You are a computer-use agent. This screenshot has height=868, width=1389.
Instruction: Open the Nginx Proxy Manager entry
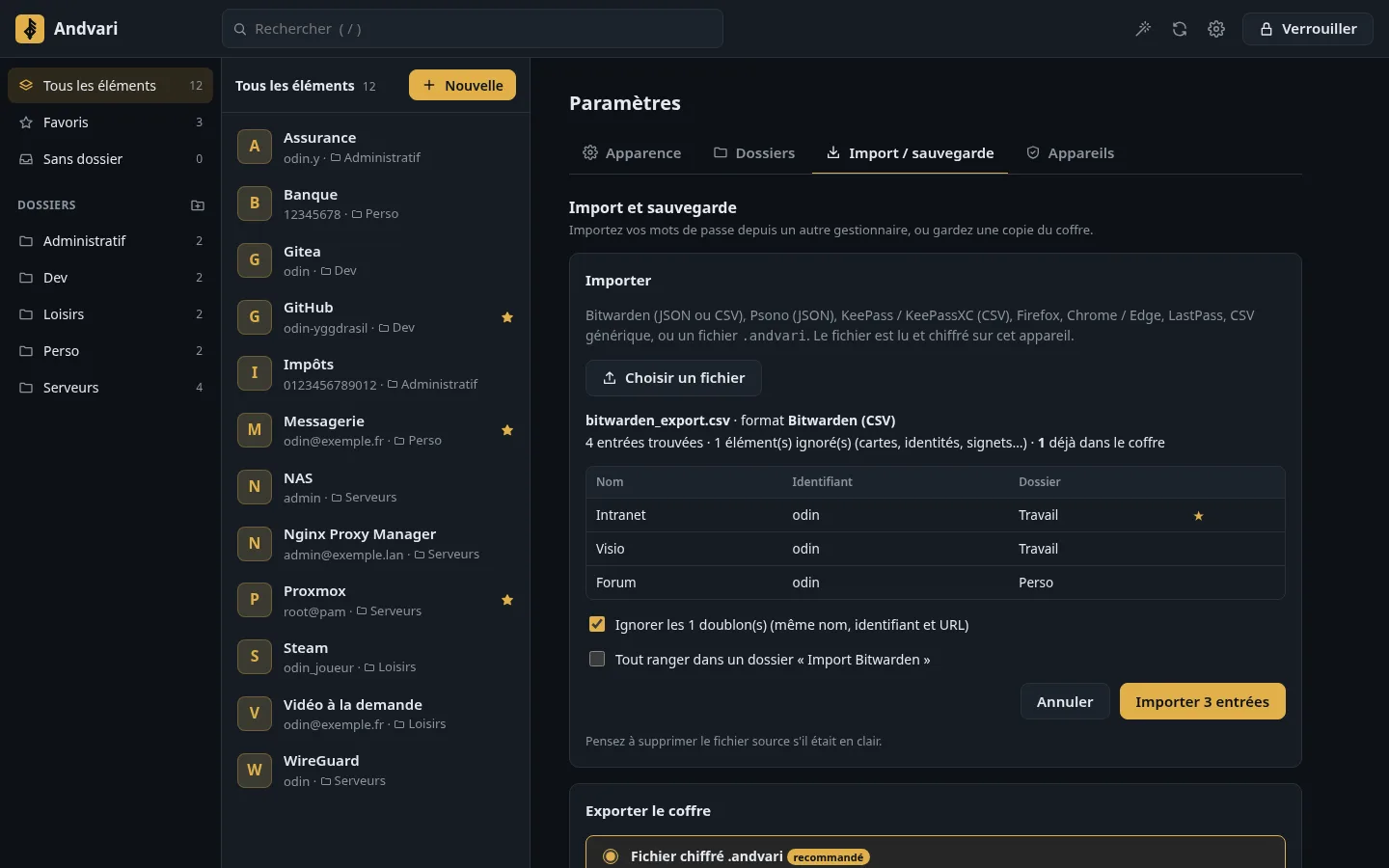tap(376, 544)
